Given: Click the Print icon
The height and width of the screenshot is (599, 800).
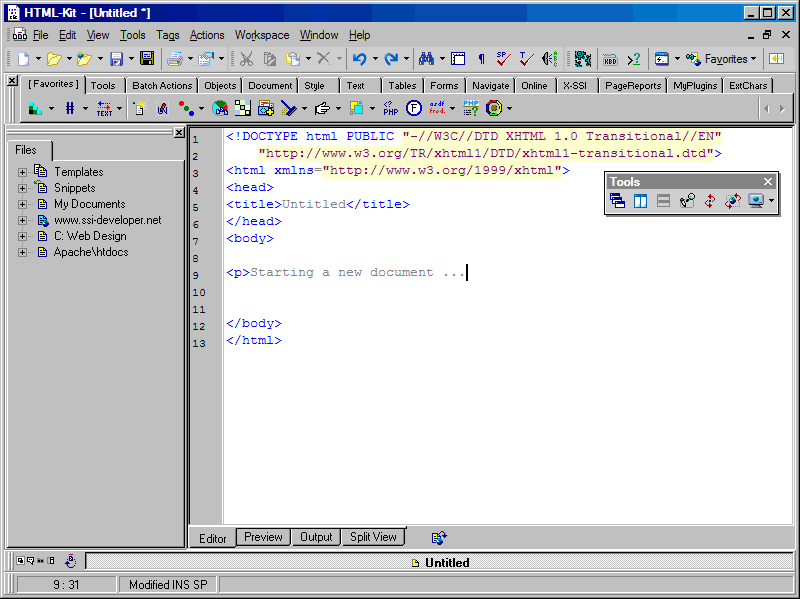Looking at the screenshot, I should (175, 59).
